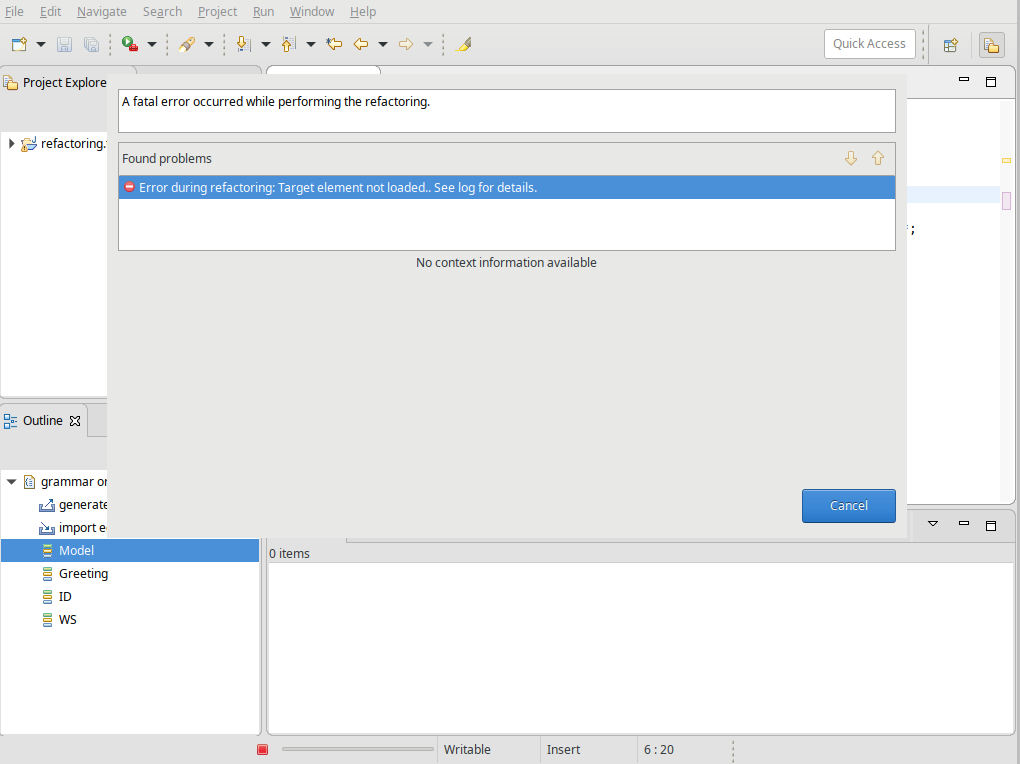Open Forward history dropdown arrow
The width and height of the screenshot is (1020, 764).
(428, 44)
